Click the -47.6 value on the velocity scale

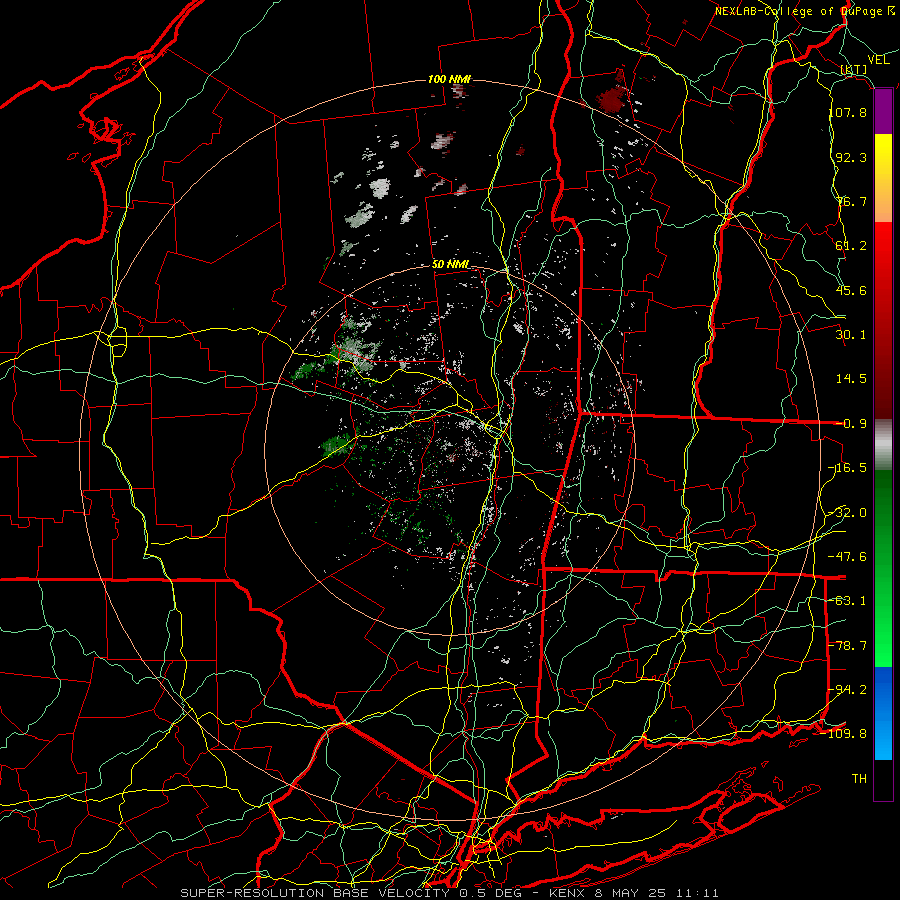coord(848,557)
